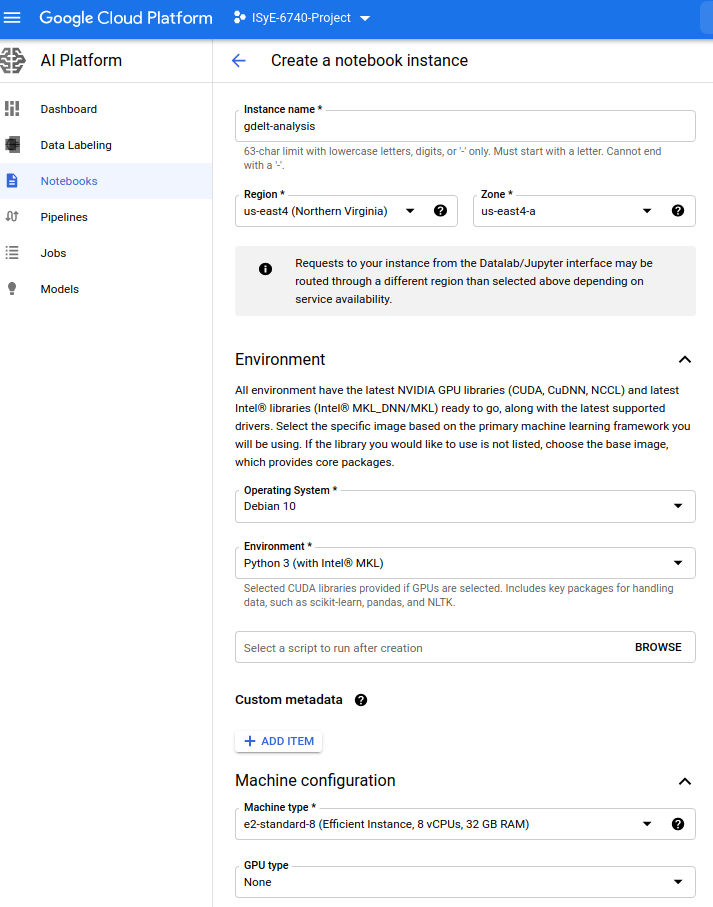Viewport: 713px width, 907px height.
Task: Collapse the Machine configuration section chevron
Action: coord(685,781)
